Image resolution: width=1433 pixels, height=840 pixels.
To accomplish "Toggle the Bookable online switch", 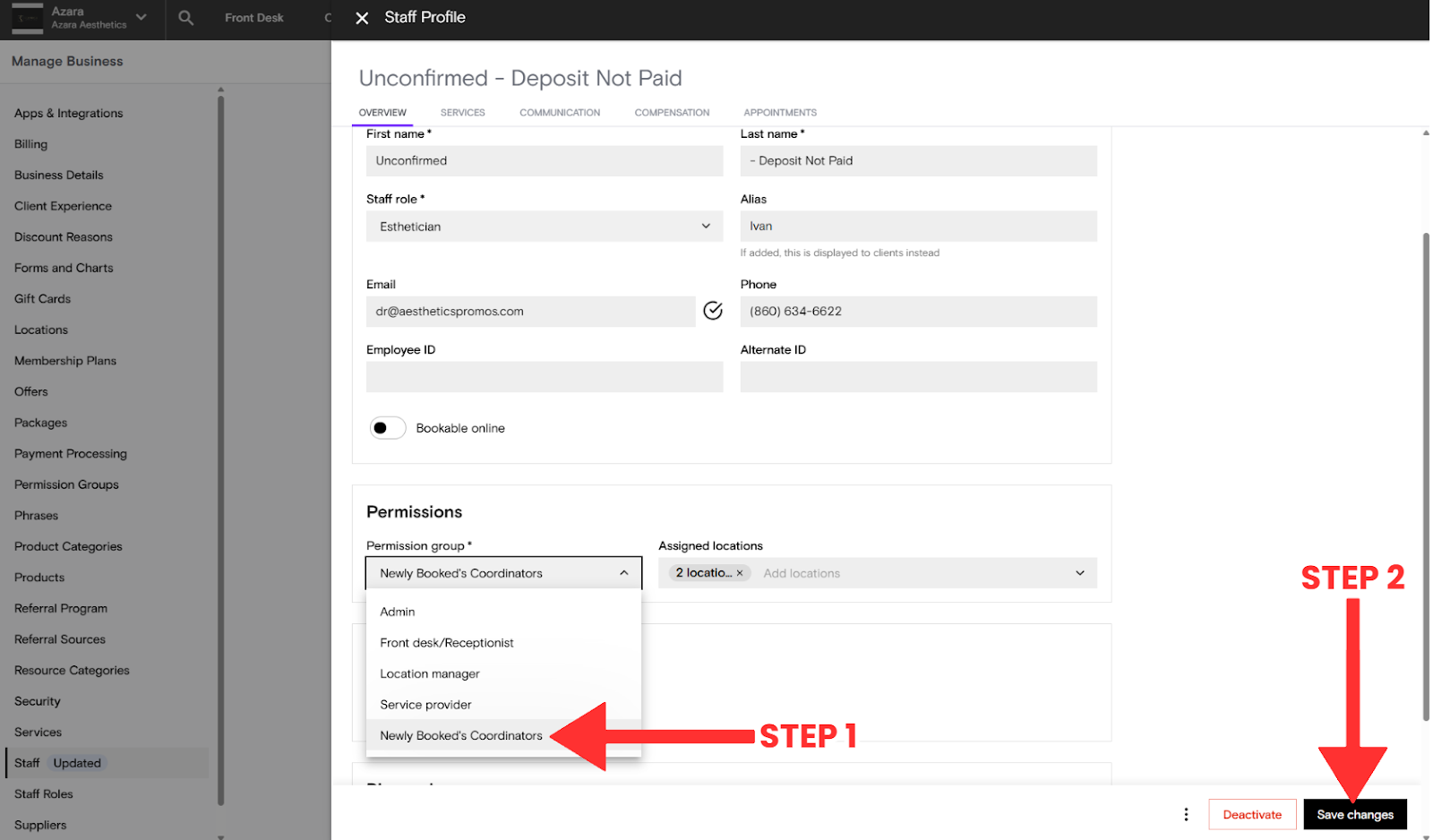I will point(388,428).
